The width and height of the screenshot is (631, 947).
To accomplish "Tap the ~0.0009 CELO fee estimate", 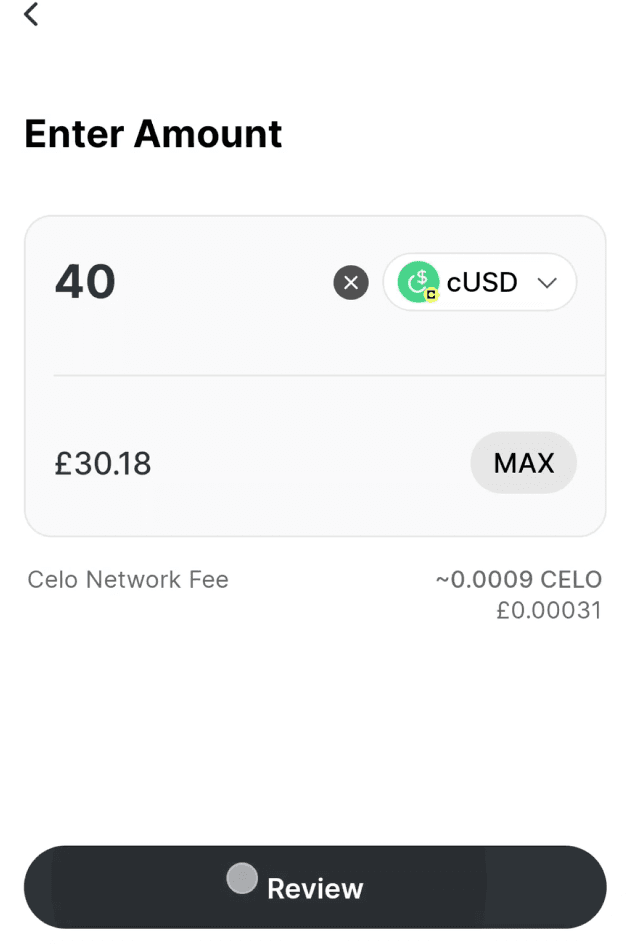I will click(x=519, y=579).
